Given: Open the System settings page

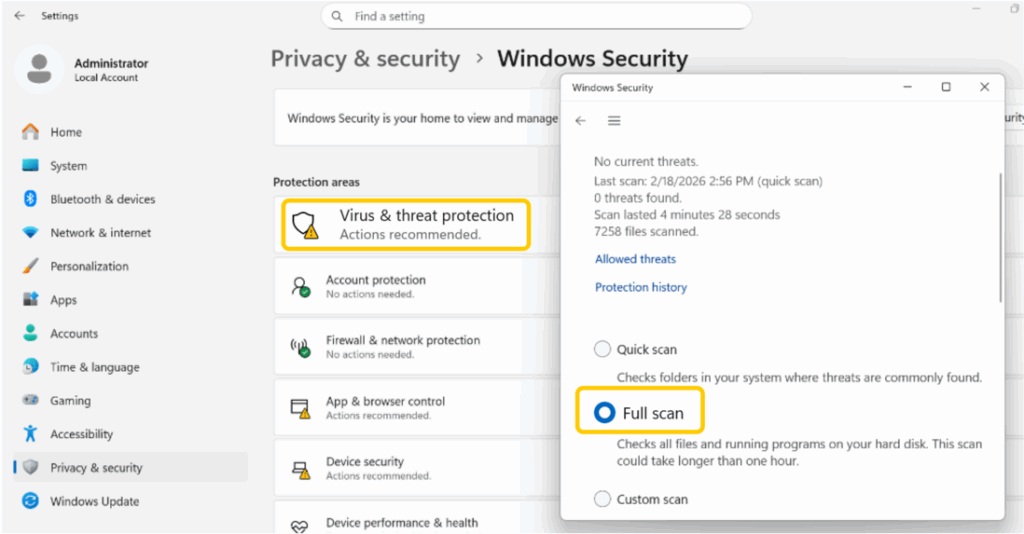Looking at the screenshot, I should pos(131,165).
